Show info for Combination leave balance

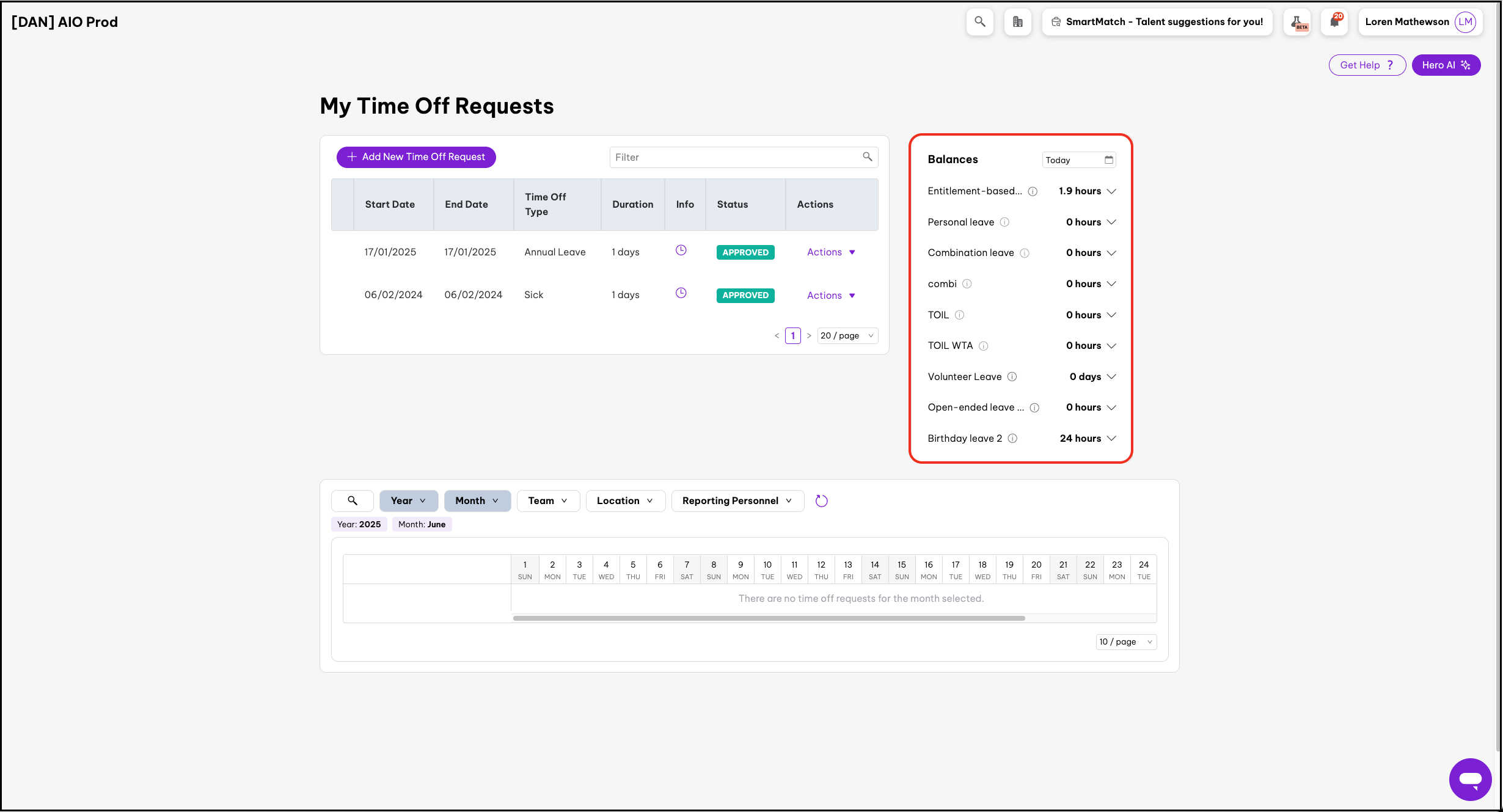point(1025,253)
